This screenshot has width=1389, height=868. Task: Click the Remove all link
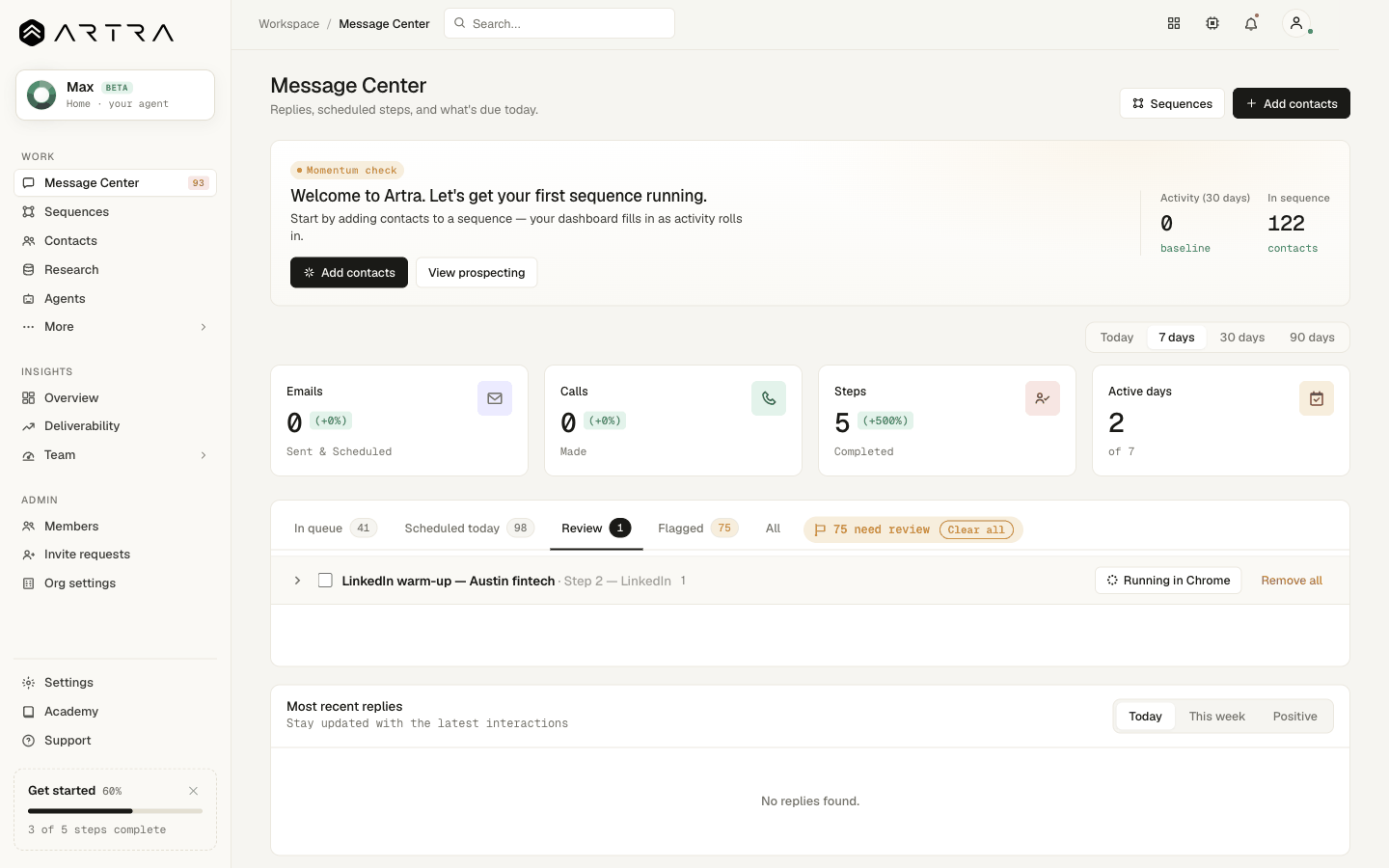pyautogui.click(x=1292, y=581)
